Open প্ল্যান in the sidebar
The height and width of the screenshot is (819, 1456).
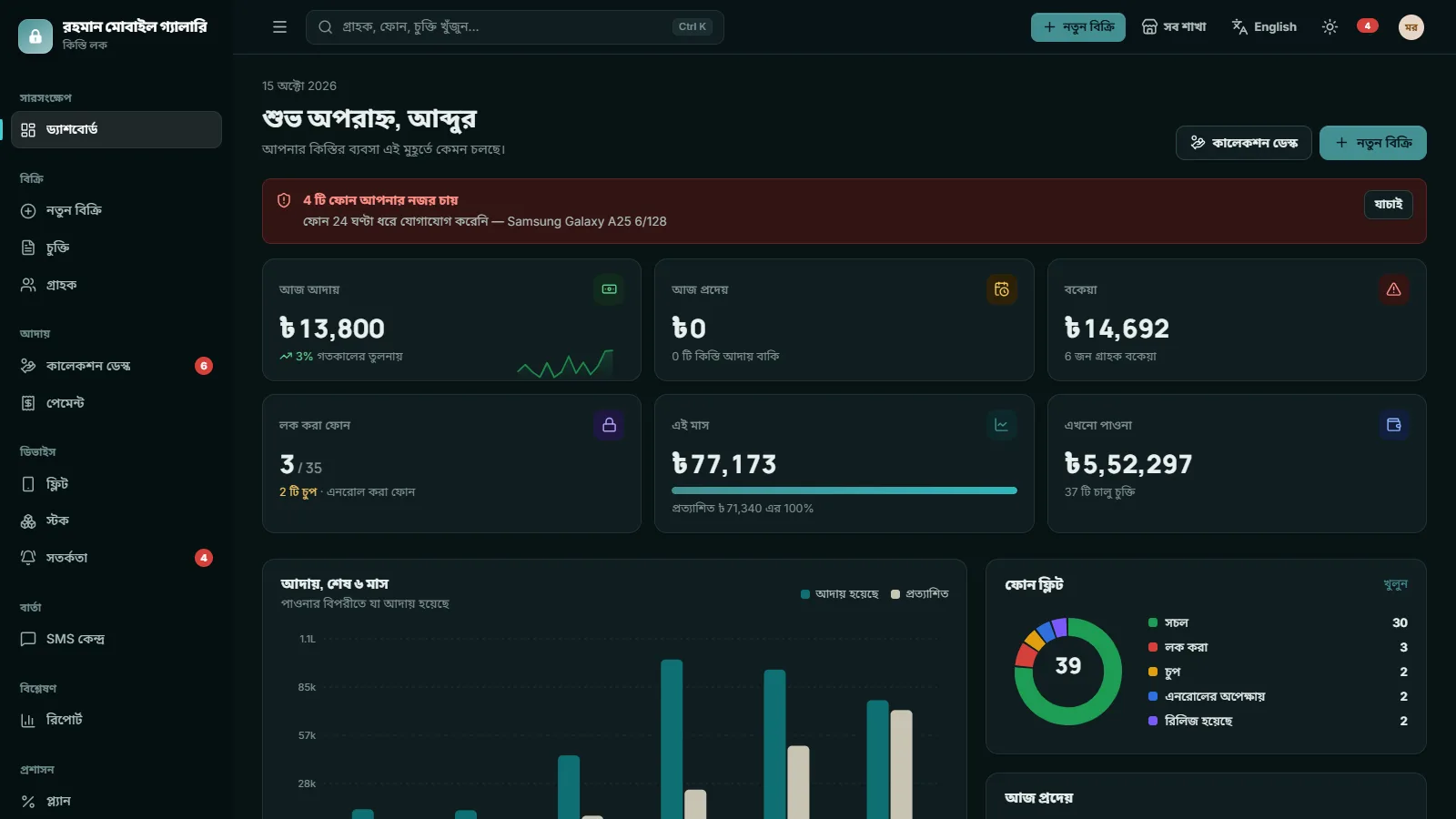116,801
